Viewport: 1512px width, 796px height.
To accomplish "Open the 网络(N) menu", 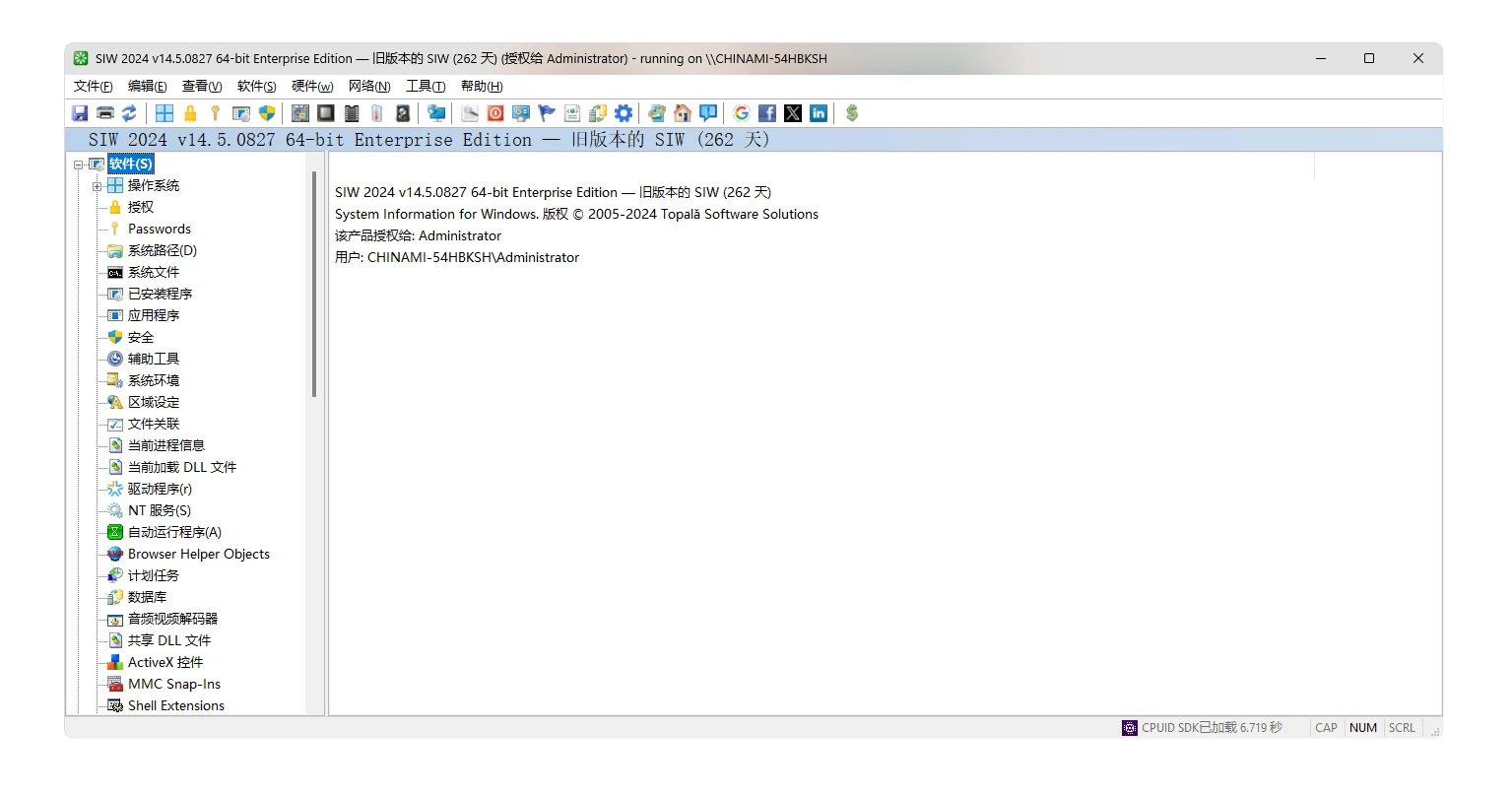I will (369, 87).
